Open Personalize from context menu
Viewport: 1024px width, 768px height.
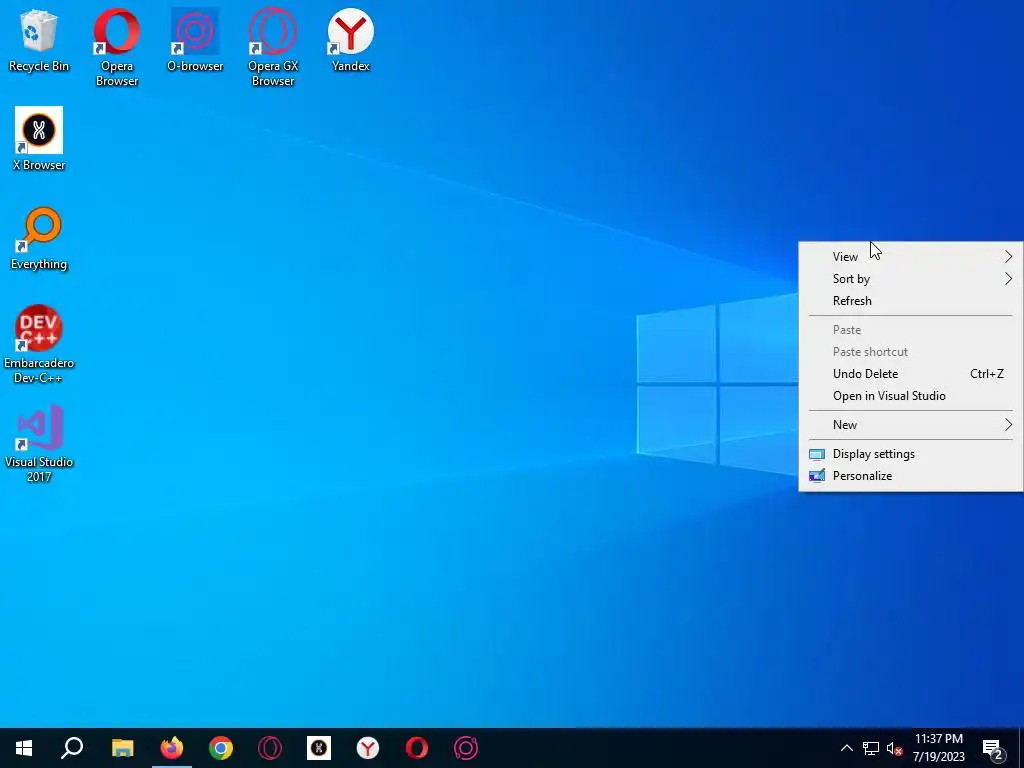pos(910,476)
